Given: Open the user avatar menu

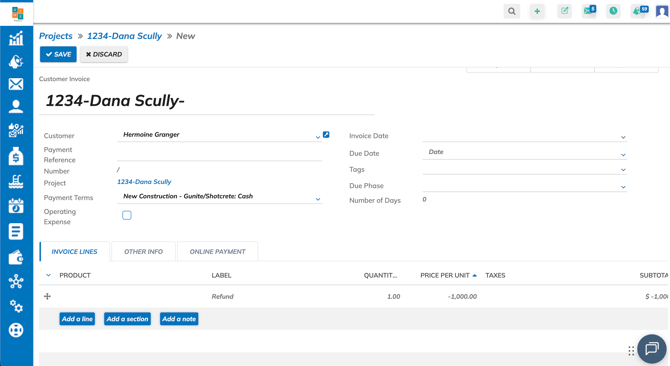Looking at the screenshot, I should coord(662,11).
